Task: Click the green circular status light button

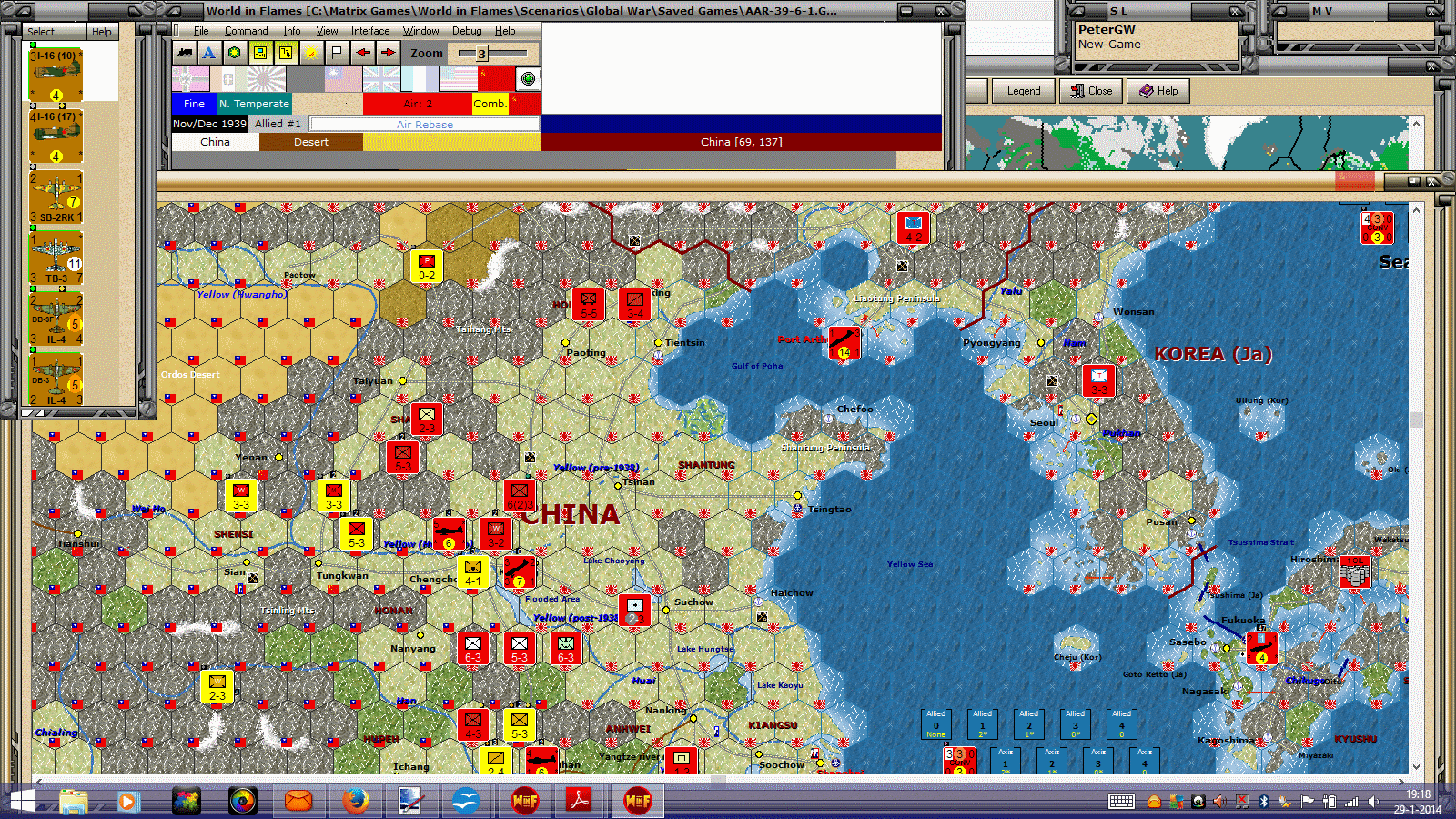Action: click(528, 79)
